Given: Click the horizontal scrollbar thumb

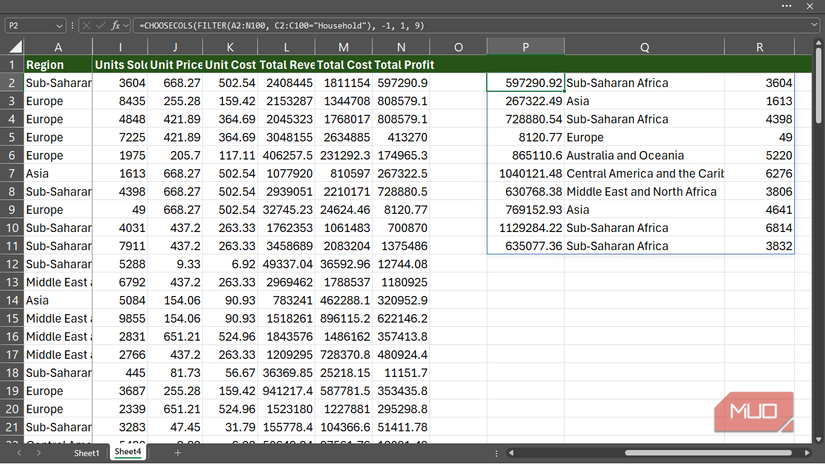Looking at the screenshot, I should point(708,452).
